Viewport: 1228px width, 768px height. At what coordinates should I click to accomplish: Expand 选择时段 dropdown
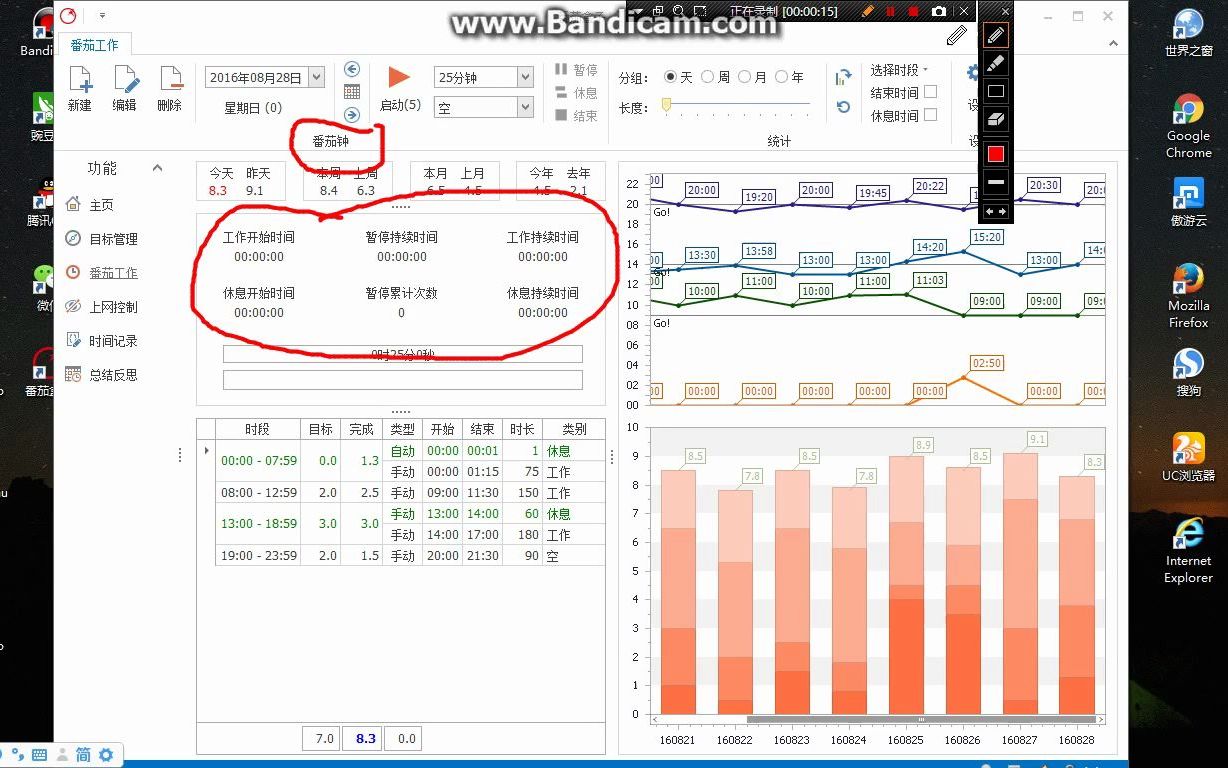[x=899, y=70]
